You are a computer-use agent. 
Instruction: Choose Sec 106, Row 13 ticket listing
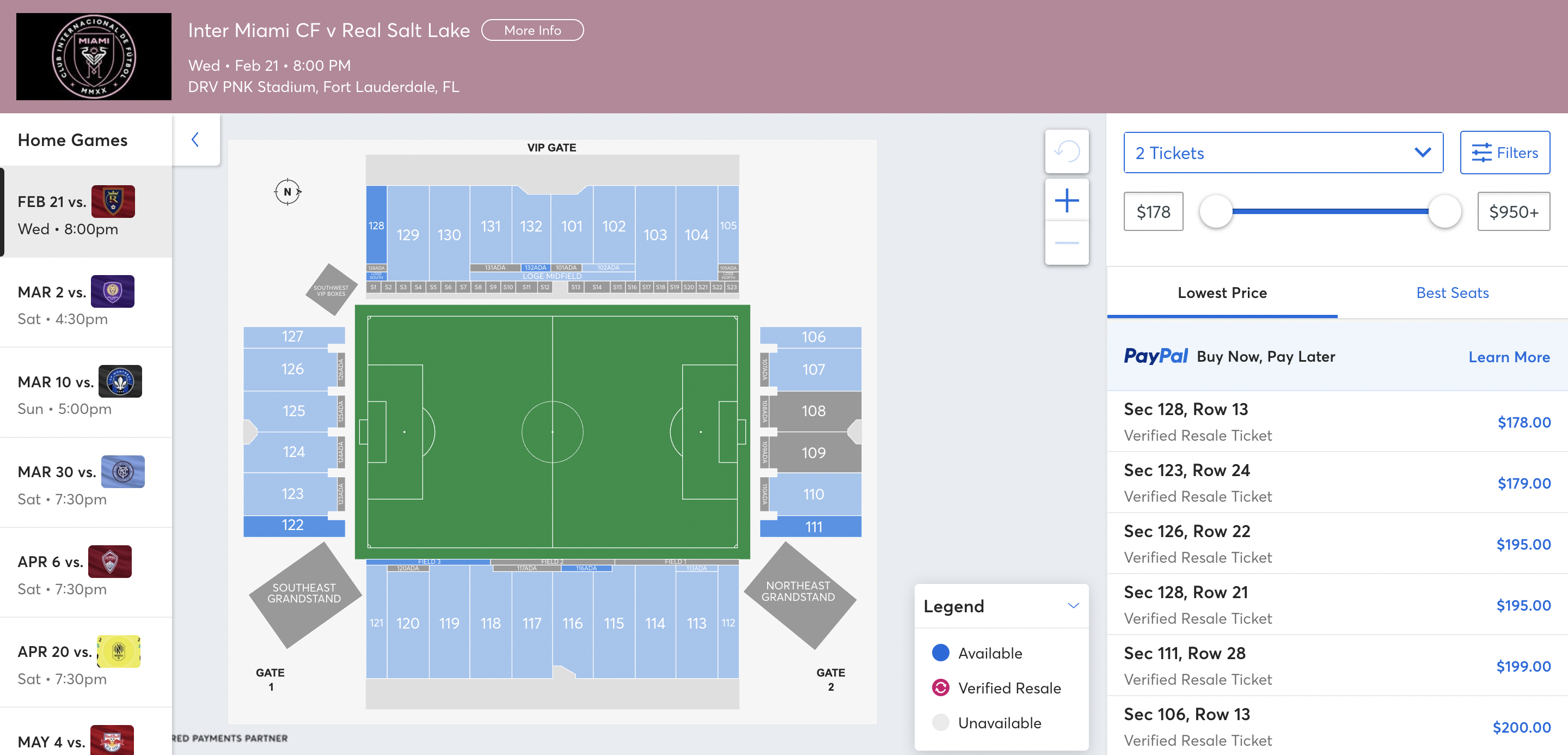1337,726
